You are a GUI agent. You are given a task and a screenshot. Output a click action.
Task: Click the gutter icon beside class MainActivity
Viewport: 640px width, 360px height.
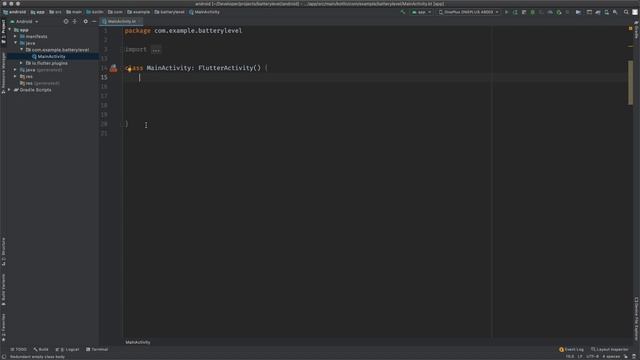113,68
